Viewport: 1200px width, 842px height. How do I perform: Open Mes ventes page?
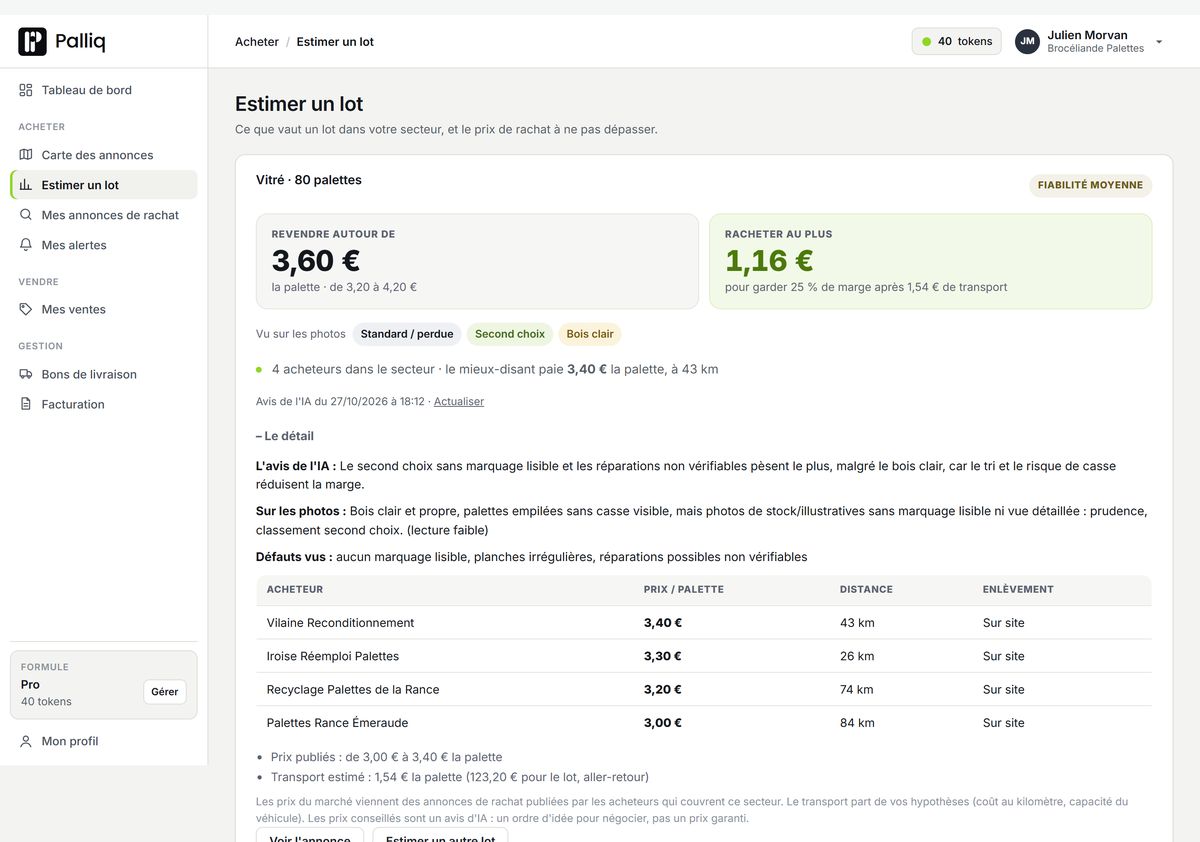pos(104,309)
